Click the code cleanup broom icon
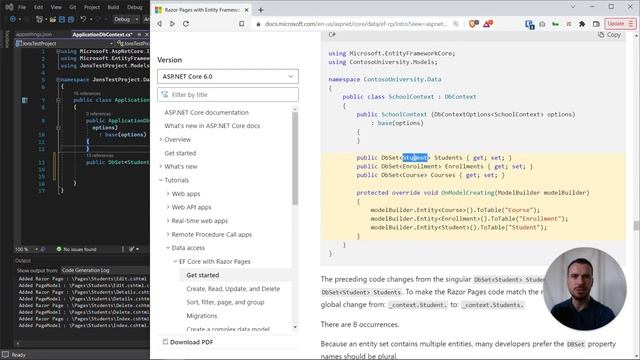Screen dimensions: 640x360 tap(132, 249)
